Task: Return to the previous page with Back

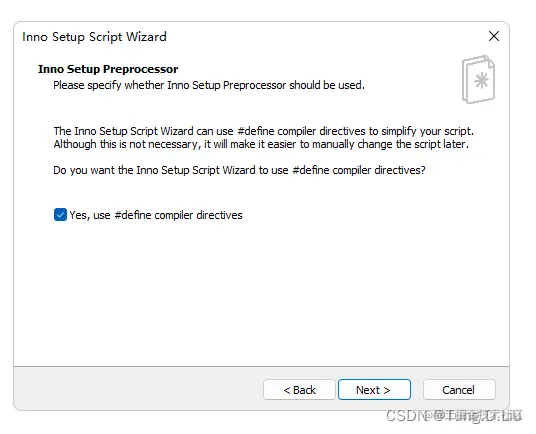Action: tap(299, 390)
